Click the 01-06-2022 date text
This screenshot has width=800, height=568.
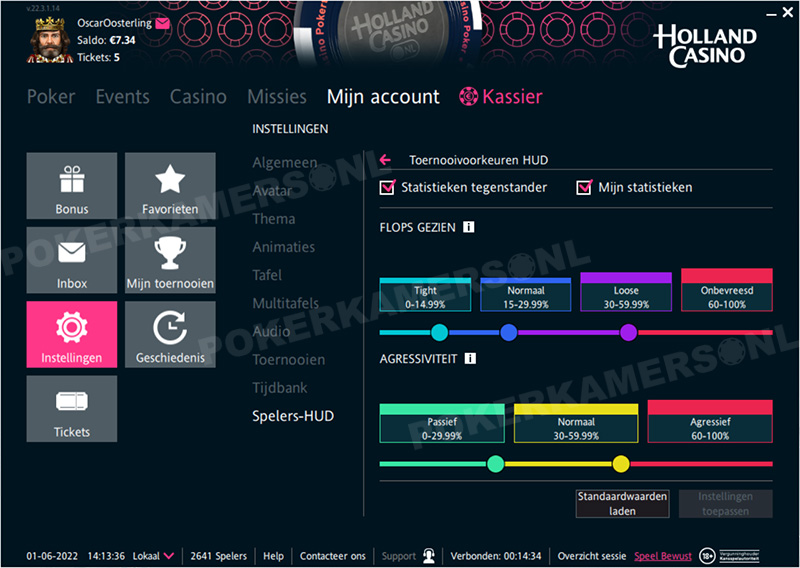pos(52,556)
